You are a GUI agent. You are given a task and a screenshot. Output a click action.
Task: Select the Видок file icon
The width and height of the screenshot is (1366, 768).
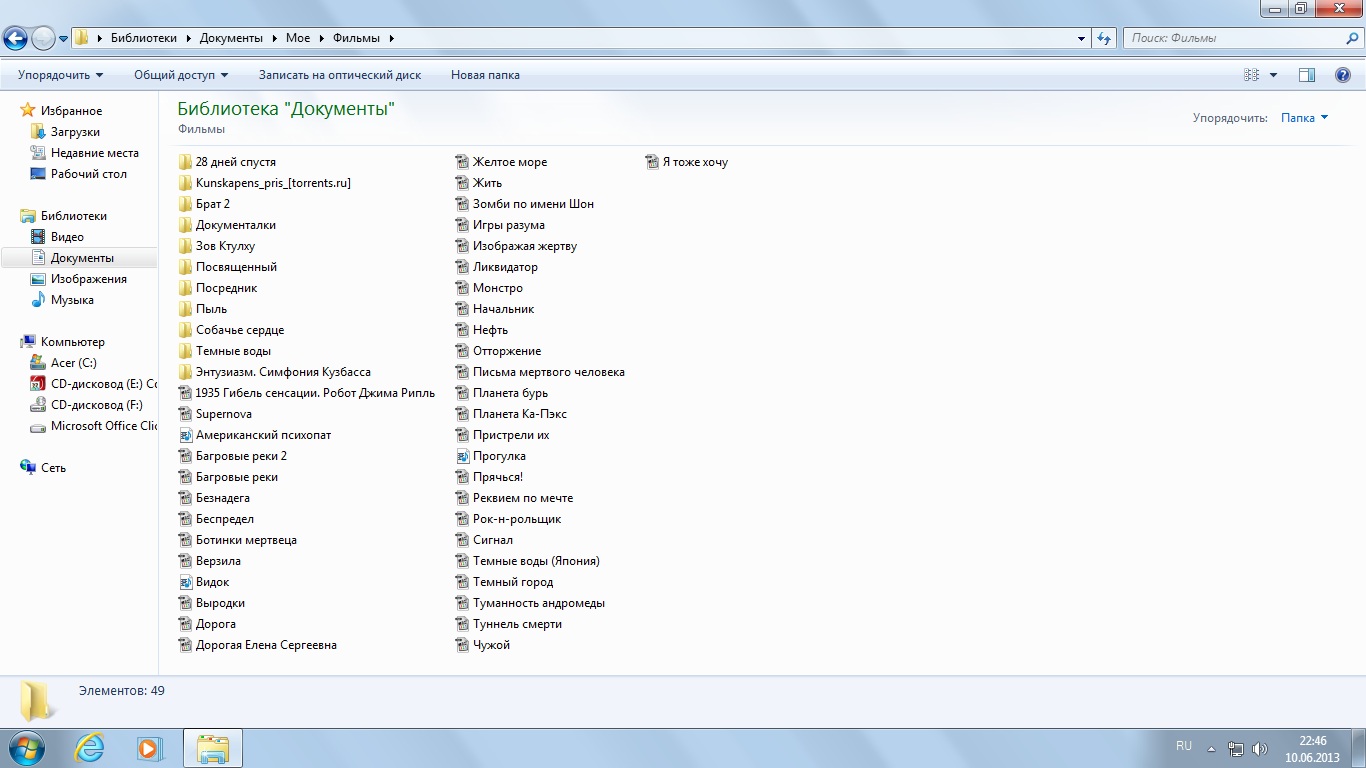[x=186, y=582]
